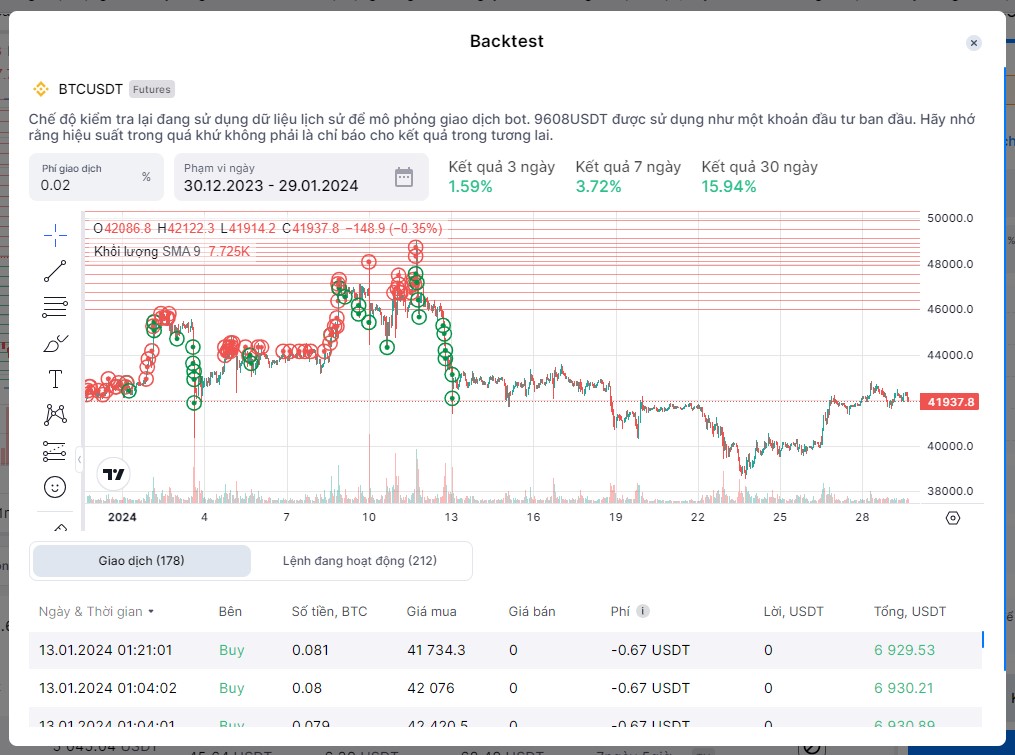Choose the text annotation tool

click(x=55, y=379)
